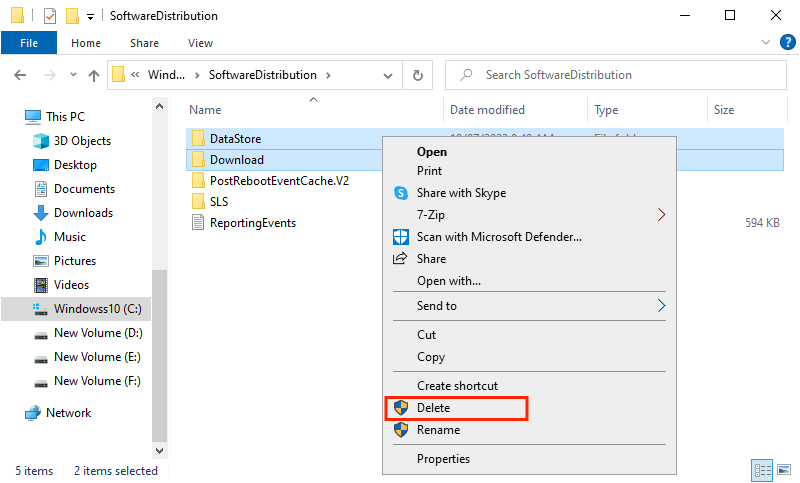Click the Wind... breadcrumb in address bar
Screen dimensions: 800x483
[166, 75]
